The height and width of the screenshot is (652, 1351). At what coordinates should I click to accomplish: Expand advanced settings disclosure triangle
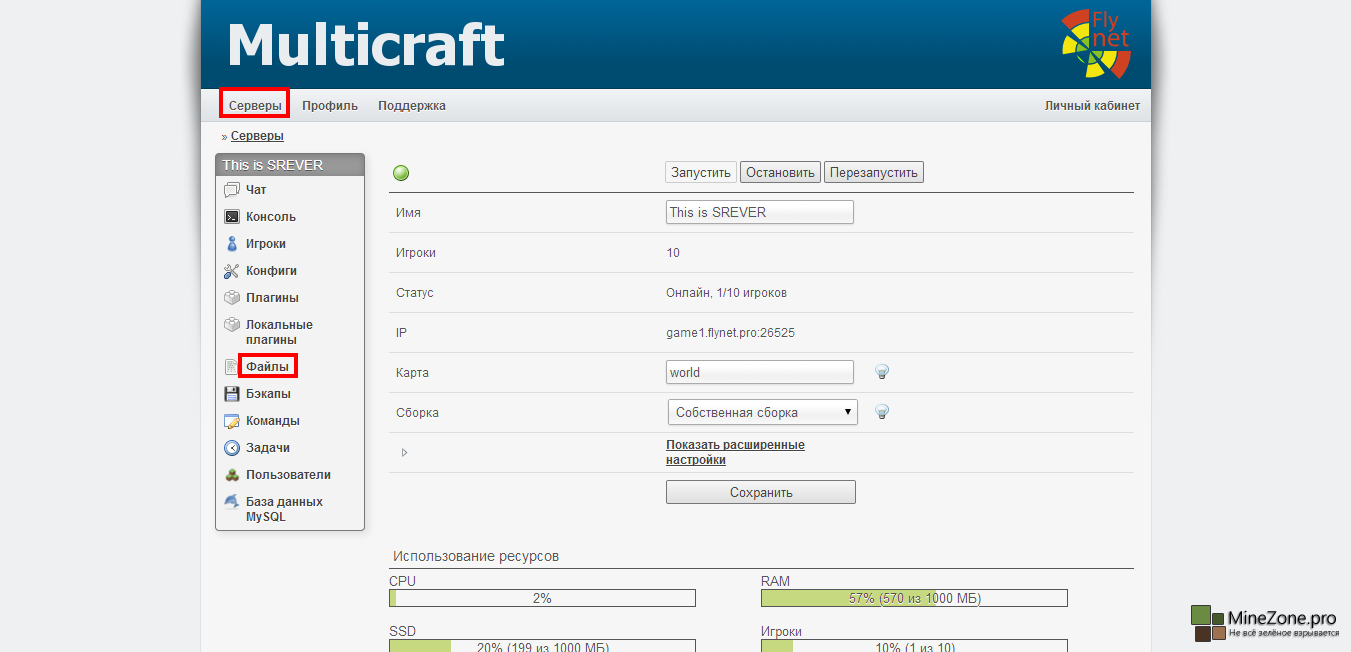(404, 453)
